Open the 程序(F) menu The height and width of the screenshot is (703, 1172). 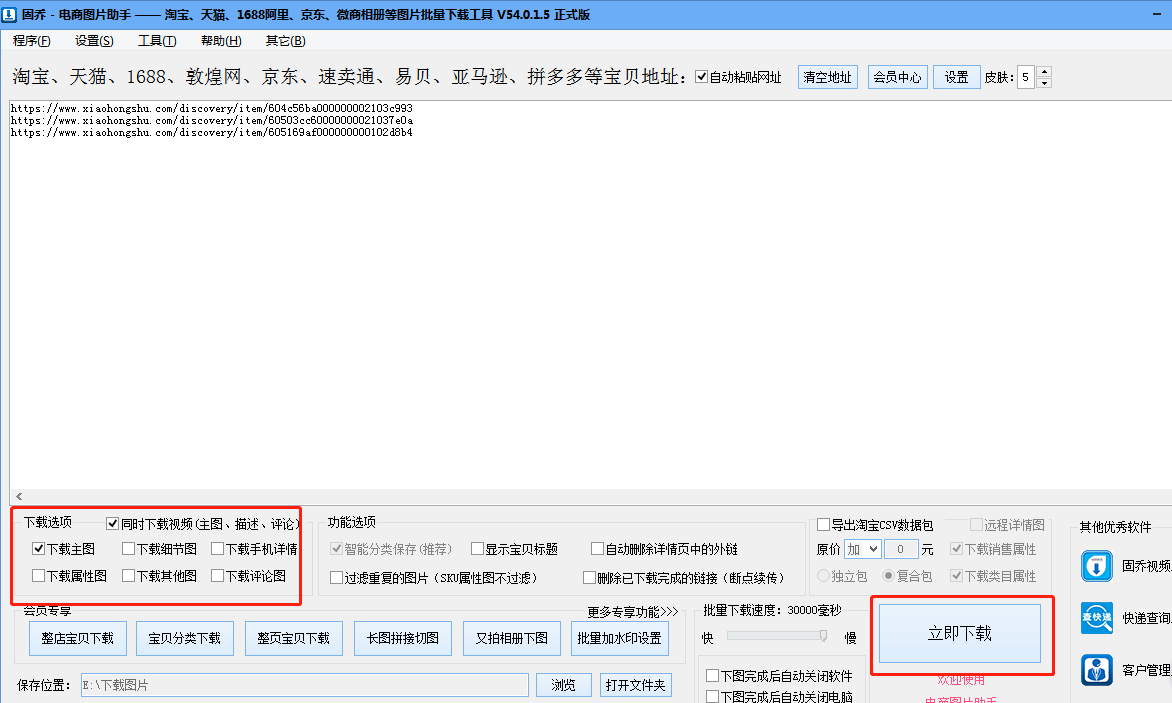point(31,40)
